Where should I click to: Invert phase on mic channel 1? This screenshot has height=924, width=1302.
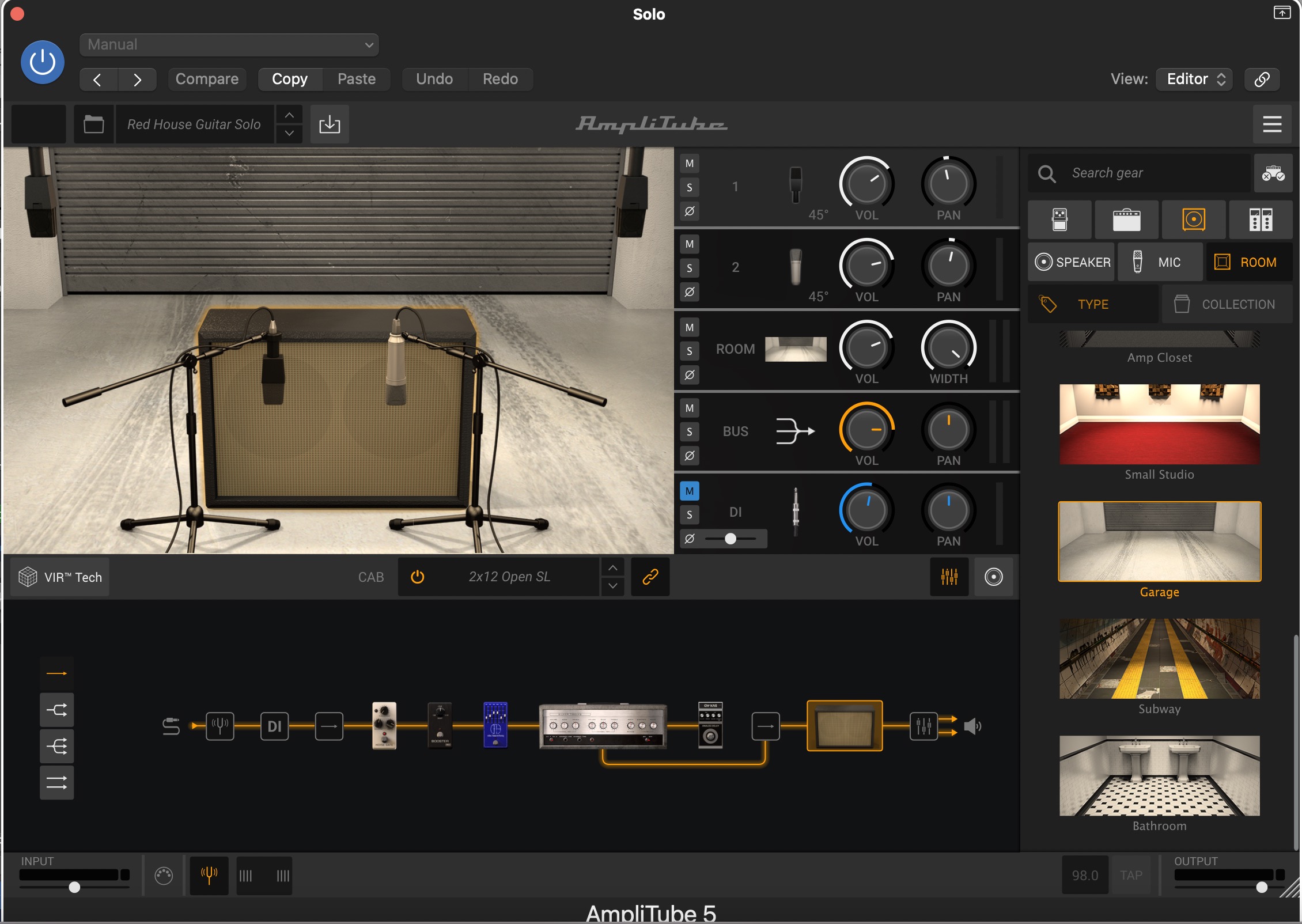[x=690, y=211]
